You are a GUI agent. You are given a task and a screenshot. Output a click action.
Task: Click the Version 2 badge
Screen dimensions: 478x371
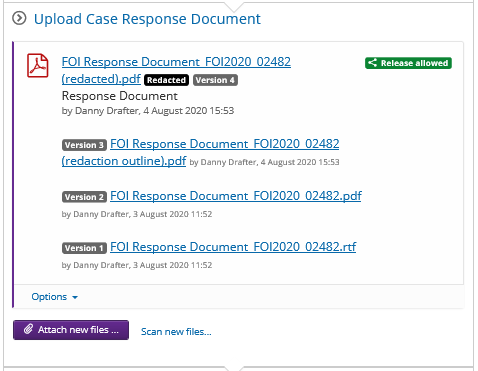pos(84,197)
